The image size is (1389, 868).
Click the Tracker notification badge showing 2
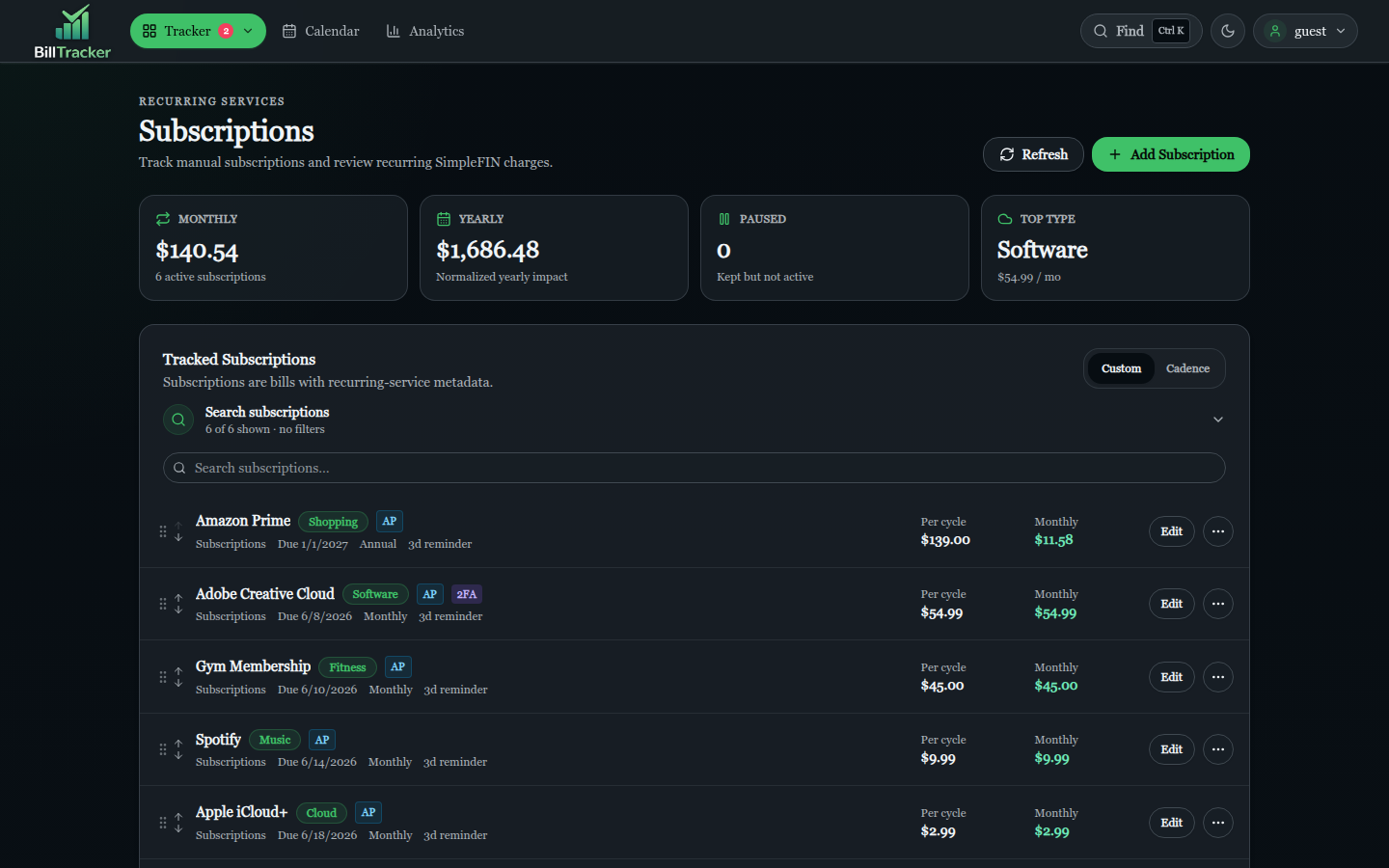[x=226, y=31]
